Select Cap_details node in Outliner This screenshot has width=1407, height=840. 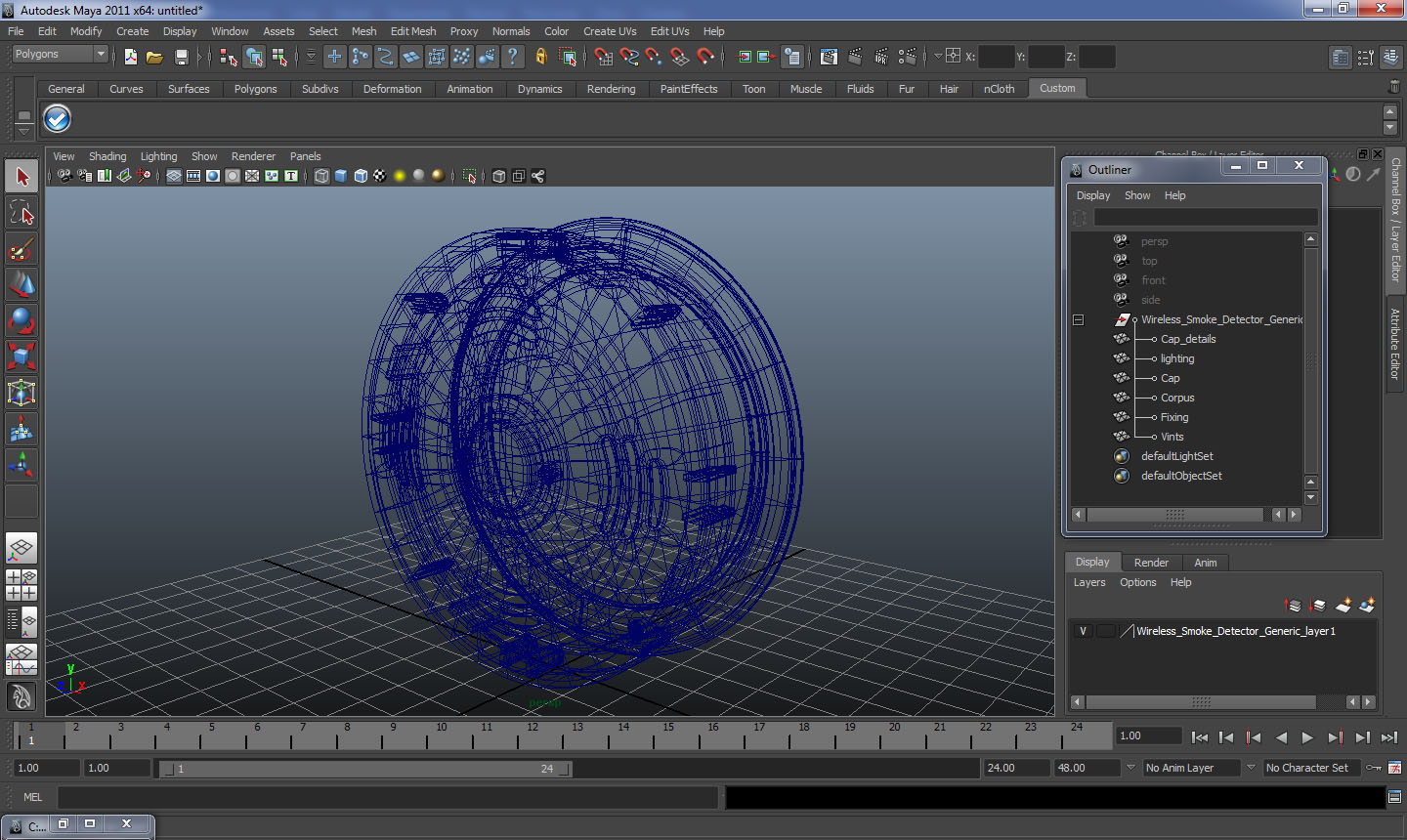[x=1188, y=339]
